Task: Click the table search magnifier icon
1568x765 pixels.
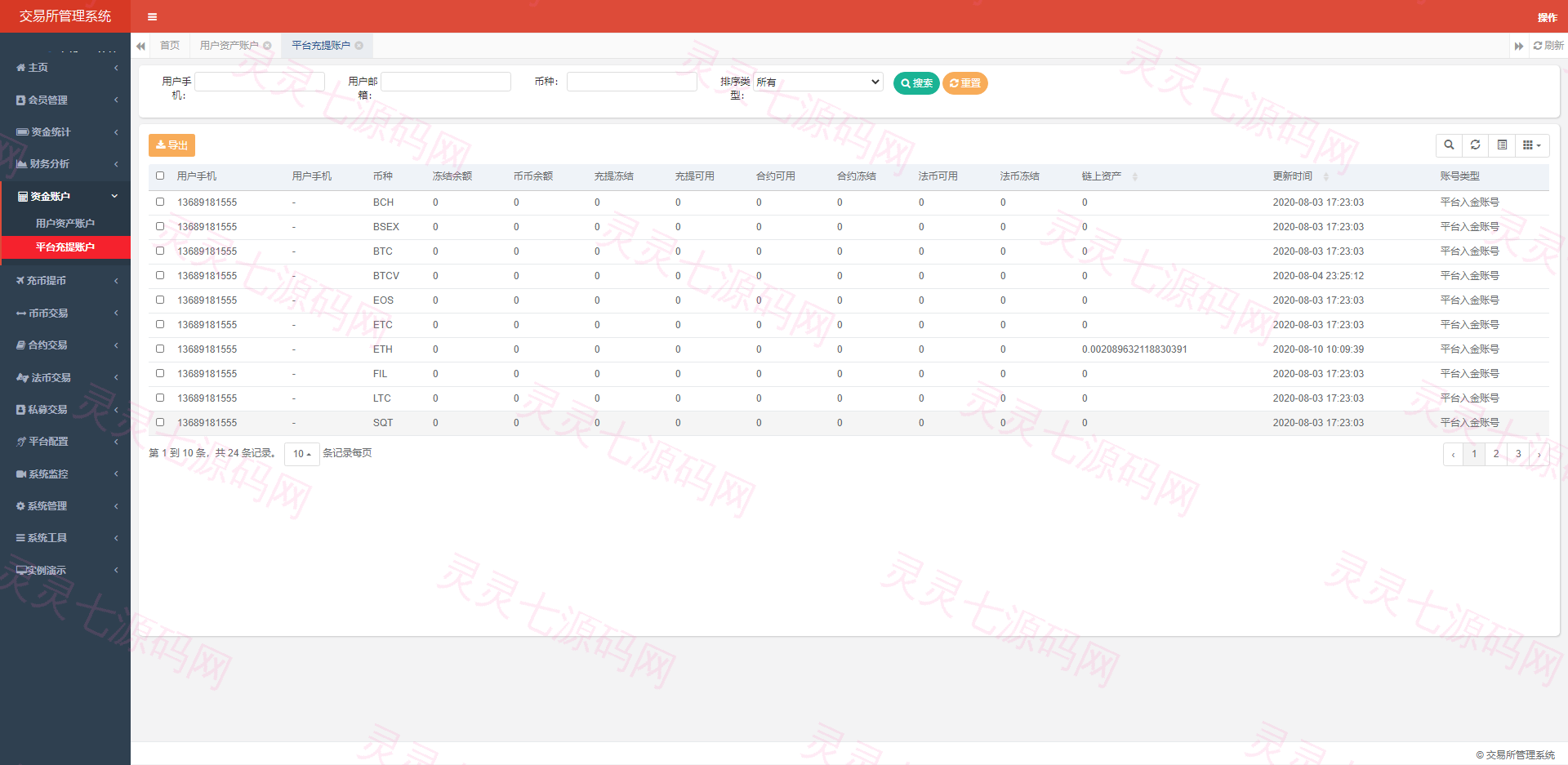Action: coord(1449,145)
